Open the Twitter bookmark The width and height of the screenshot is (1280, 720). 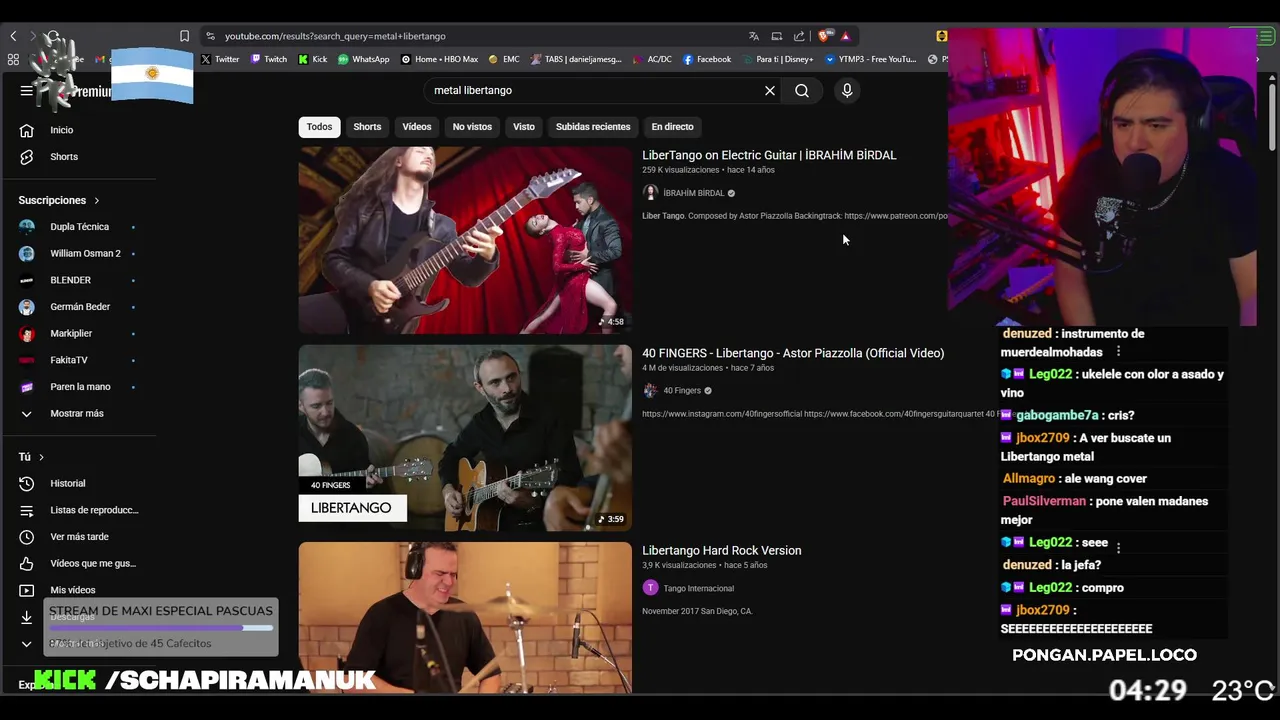[x=220, y=59]
